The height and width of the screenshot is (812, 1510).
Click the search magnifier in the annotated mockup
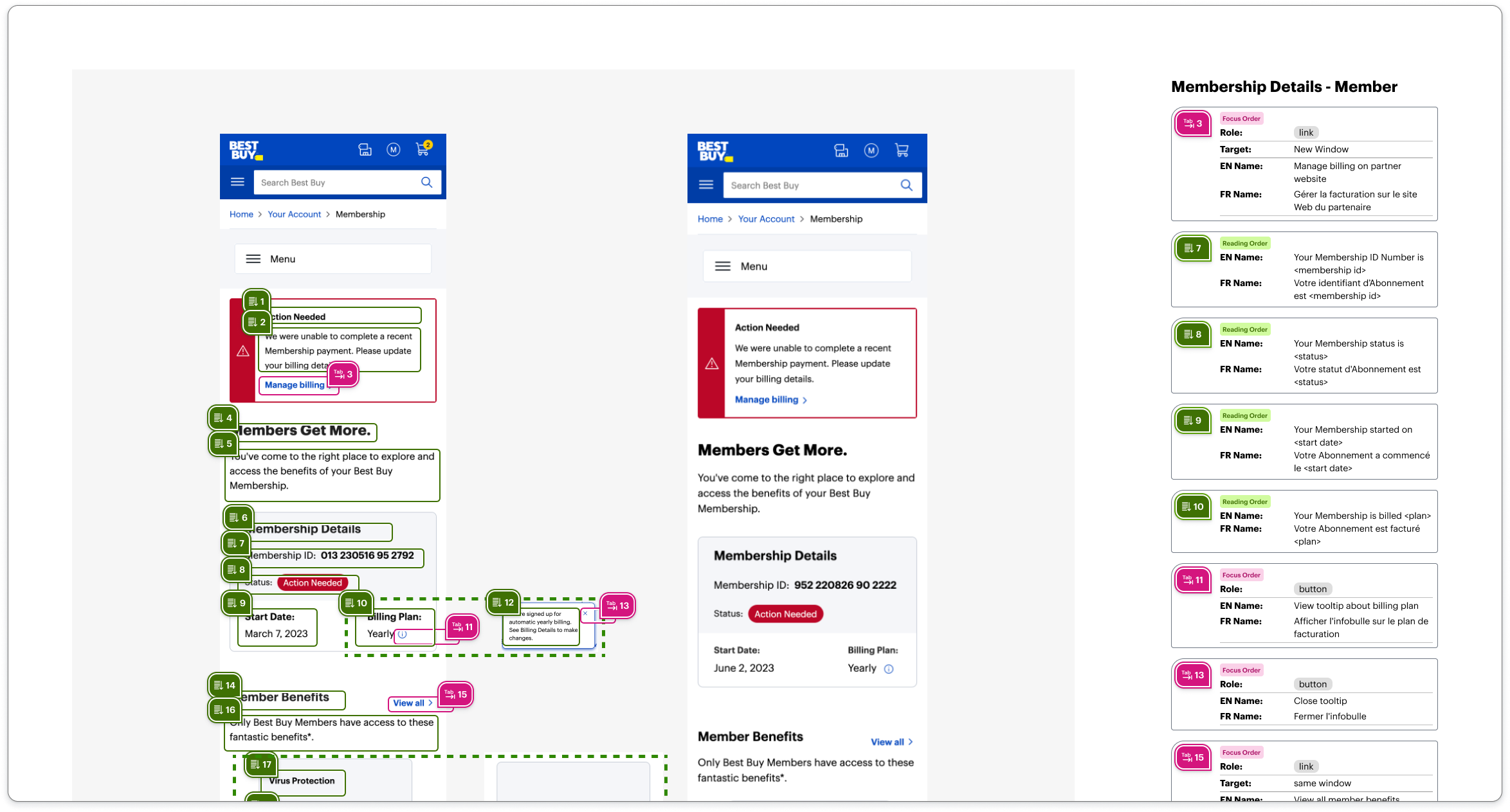(426, 183)
